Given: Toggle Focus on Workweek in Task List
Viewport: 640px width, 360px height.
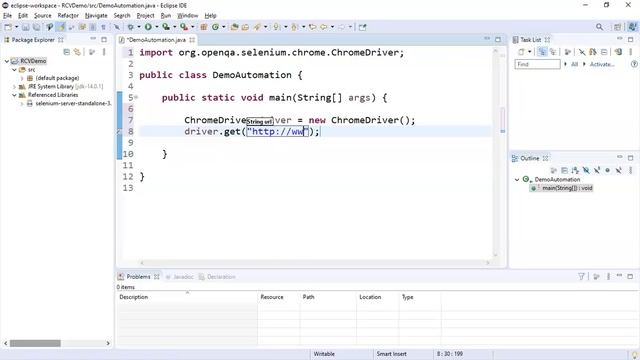Looking at the screenshot, I should (567, 52).
